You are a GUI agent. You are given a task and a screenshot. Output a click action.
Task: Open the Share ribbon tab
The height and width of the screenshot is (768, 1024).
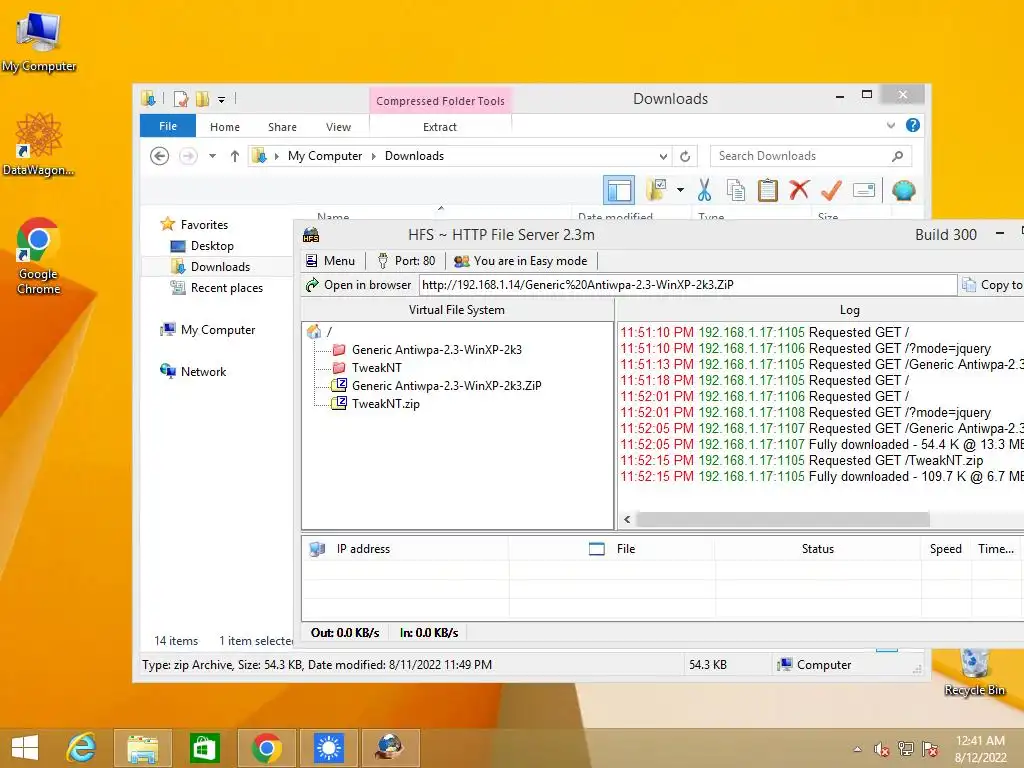tap(282, 127)
